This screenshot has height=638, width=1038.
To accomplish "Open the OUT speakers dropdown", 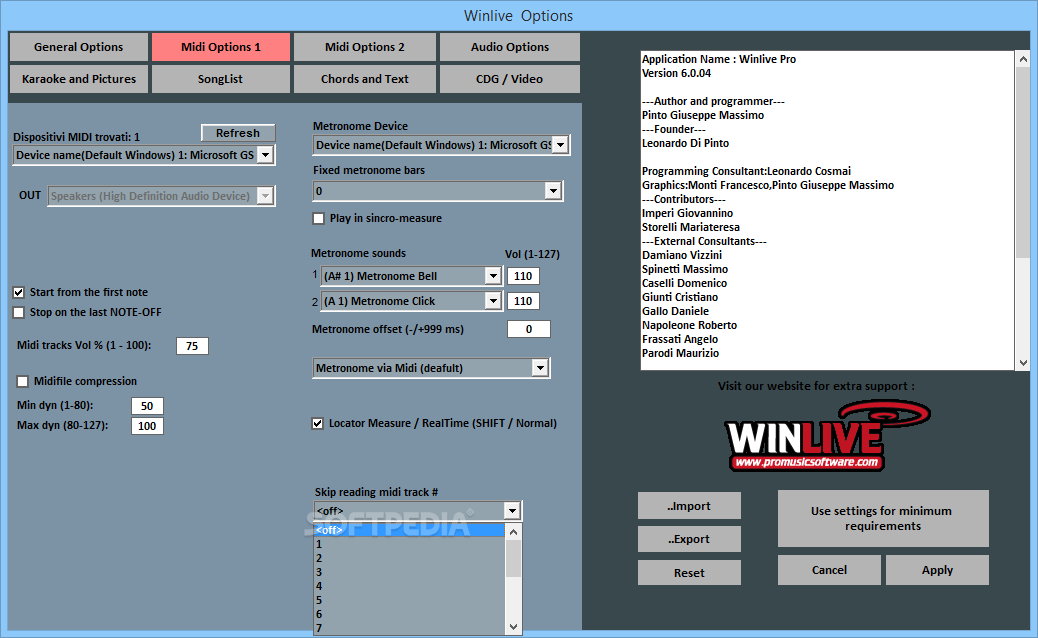I will tap(265, 196).
